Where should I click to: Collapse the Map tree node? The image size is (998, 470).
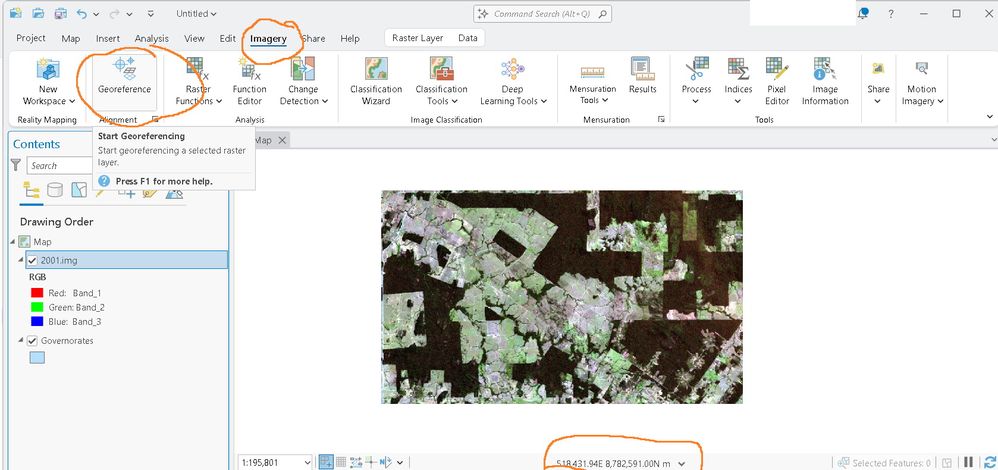13,242
